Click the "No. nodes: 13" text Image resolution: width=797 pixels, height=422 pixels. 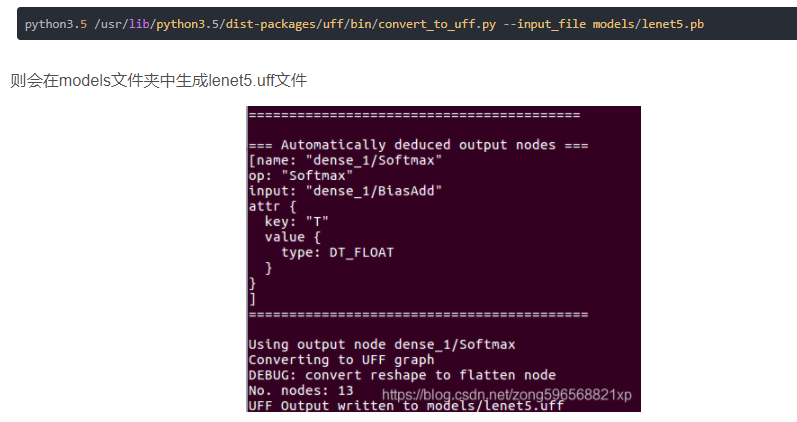click(300, 390)
